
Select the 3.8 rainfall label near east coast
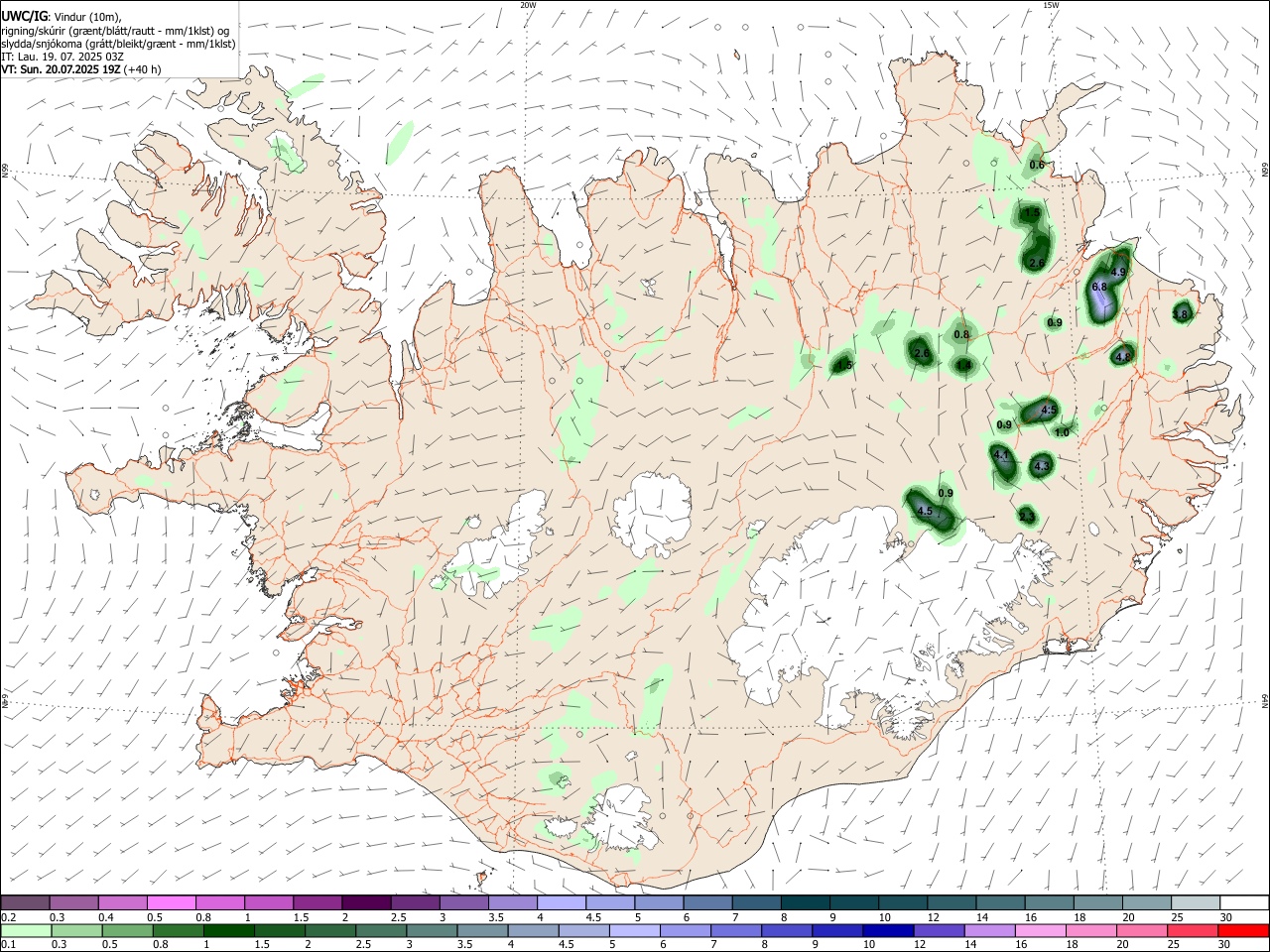[x=1181, y=314]
